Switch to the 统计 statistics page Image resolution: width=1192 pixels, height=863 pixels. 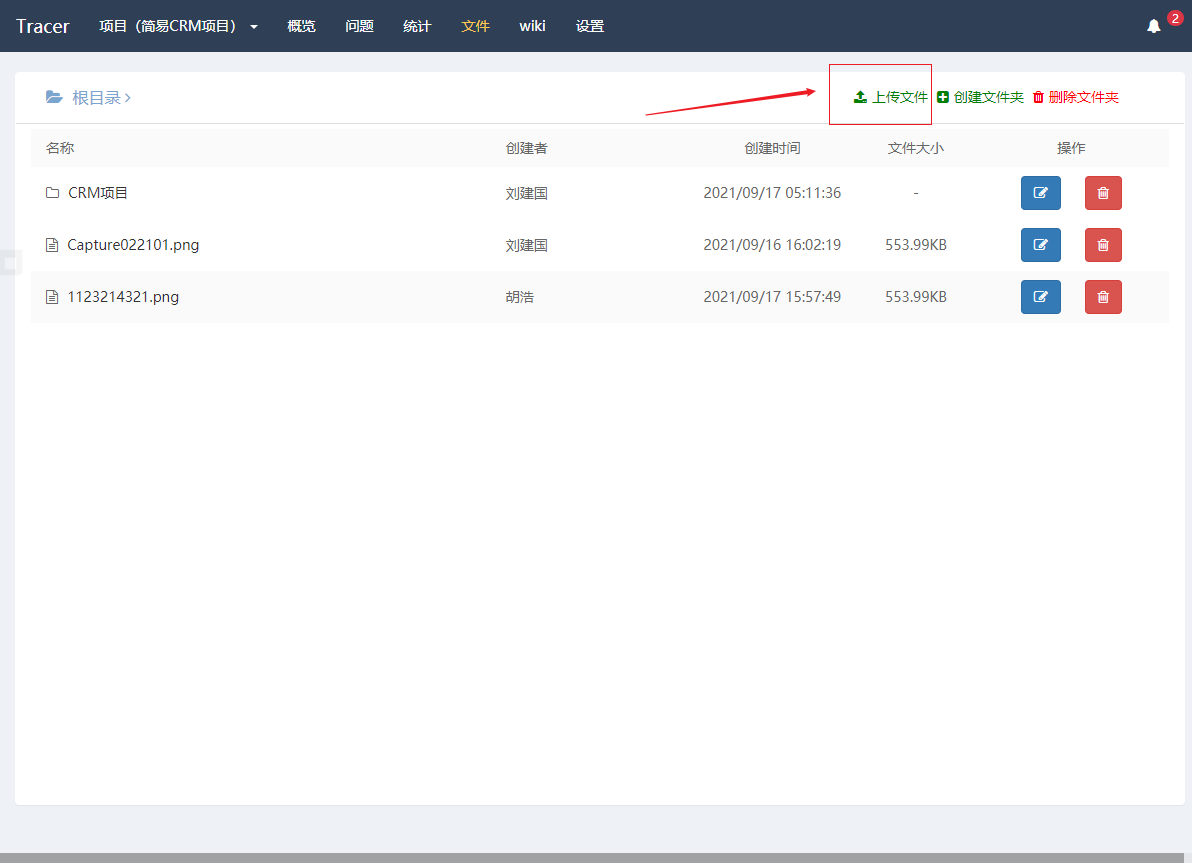coord(417,26)
